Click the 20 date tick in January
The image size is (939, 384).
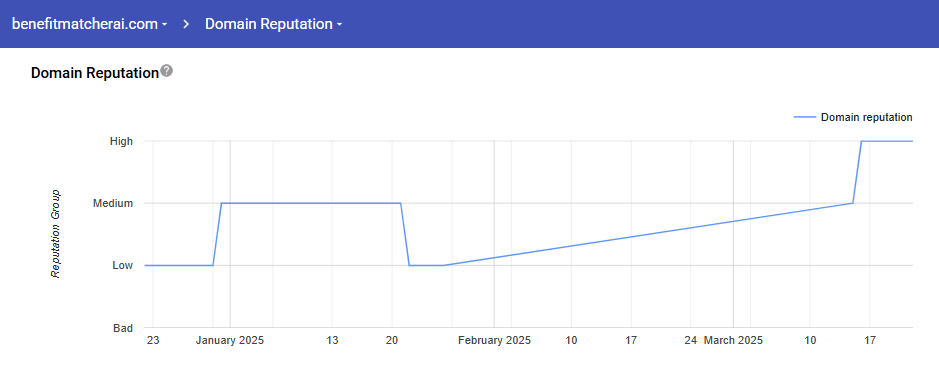[x=392, y=341]
